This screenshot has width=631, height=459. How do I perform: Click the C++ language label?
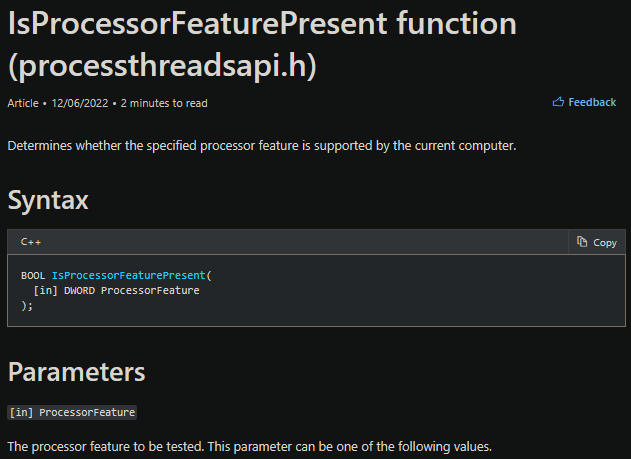pos(31,242)
